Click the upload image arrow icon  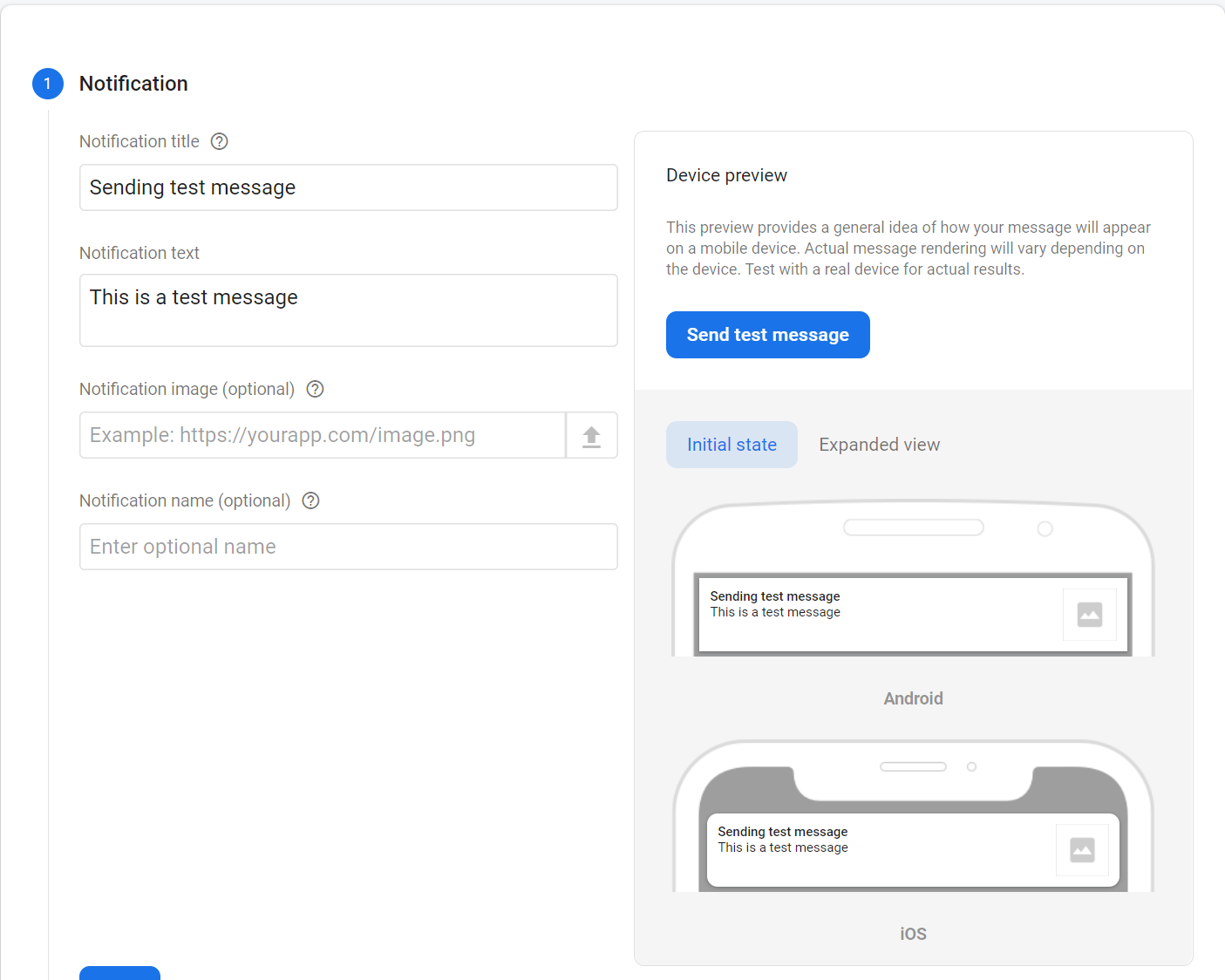click(x=591, y=436)
